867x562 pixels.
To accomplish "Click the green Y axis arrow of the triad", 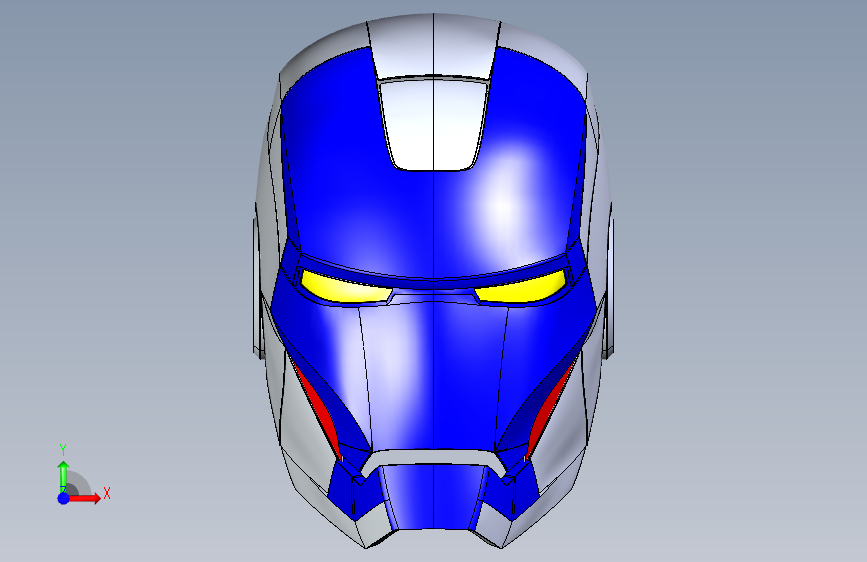I will click(64, 475).
